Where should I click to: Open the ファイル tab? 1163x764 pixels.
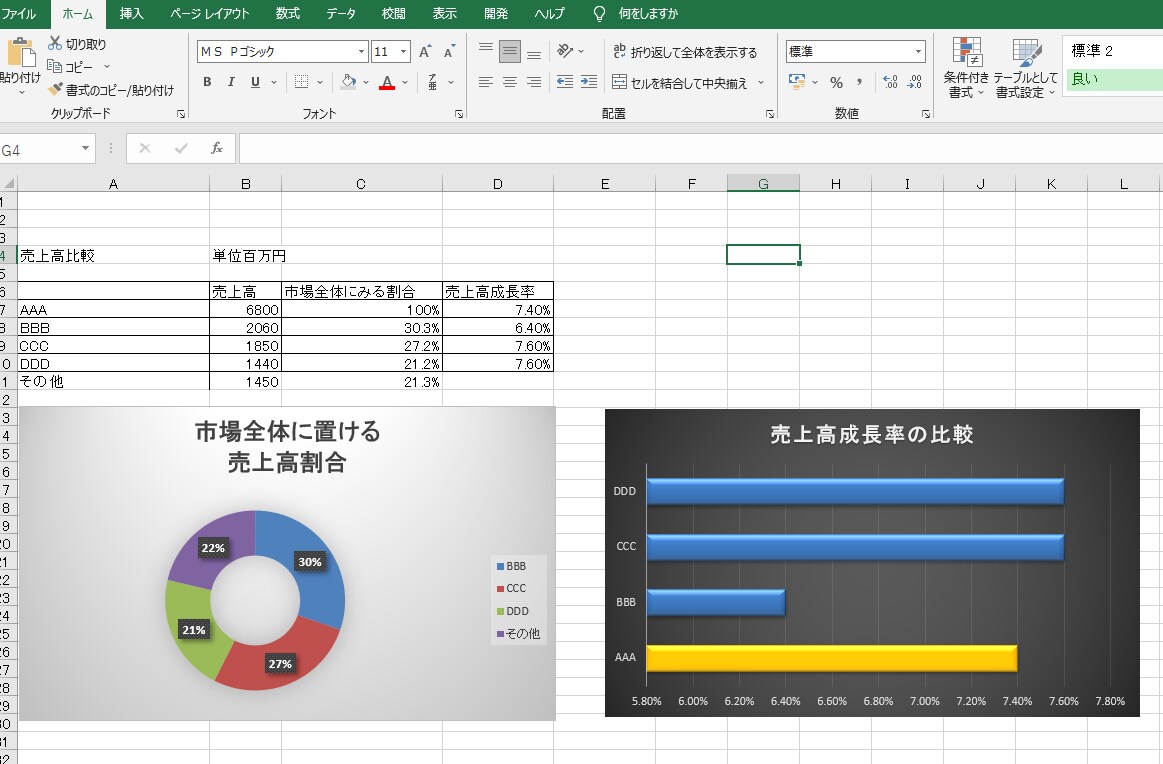(19, 13)
